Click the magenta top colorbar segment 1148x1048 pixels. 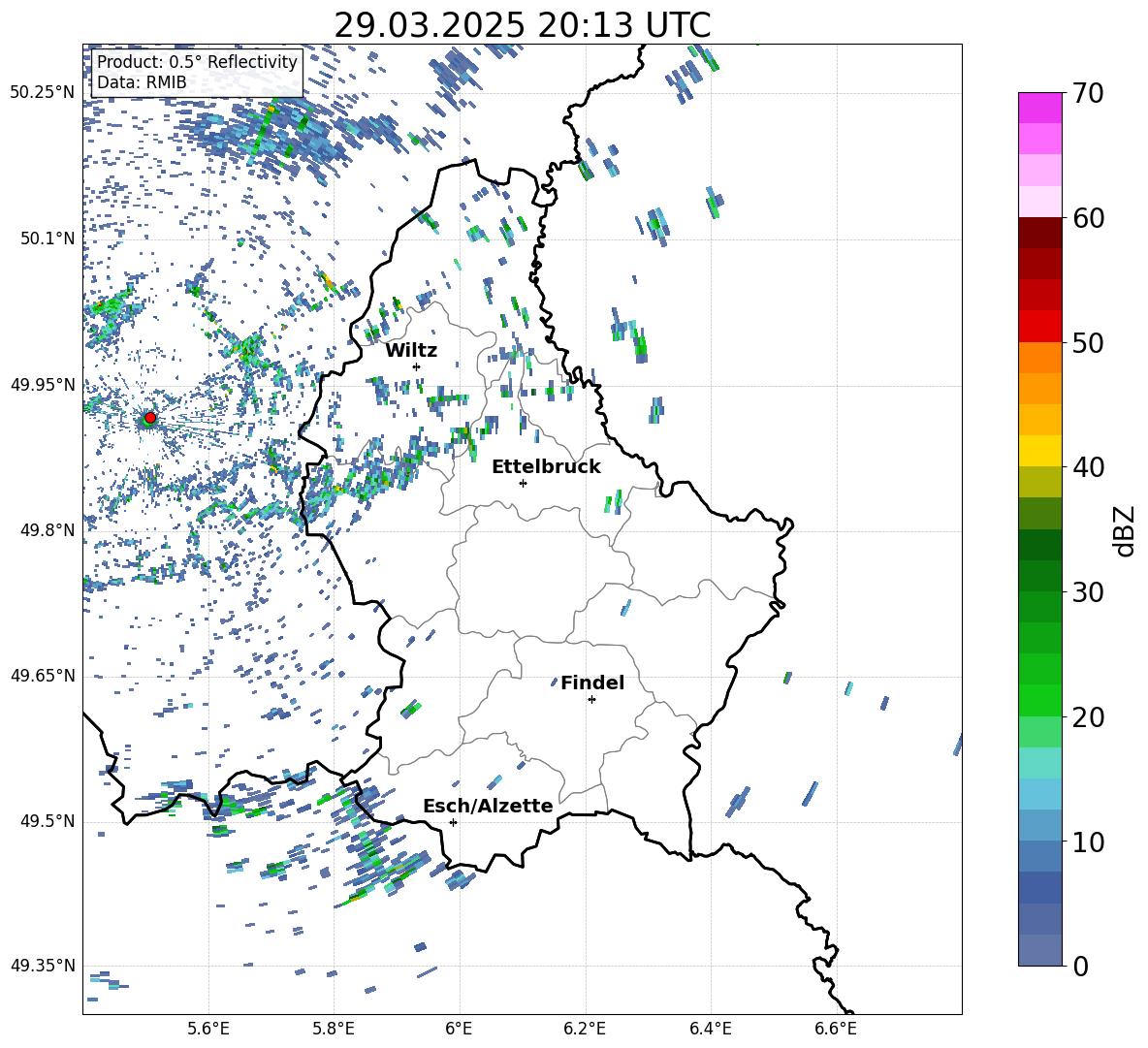tap(1039, 108)
